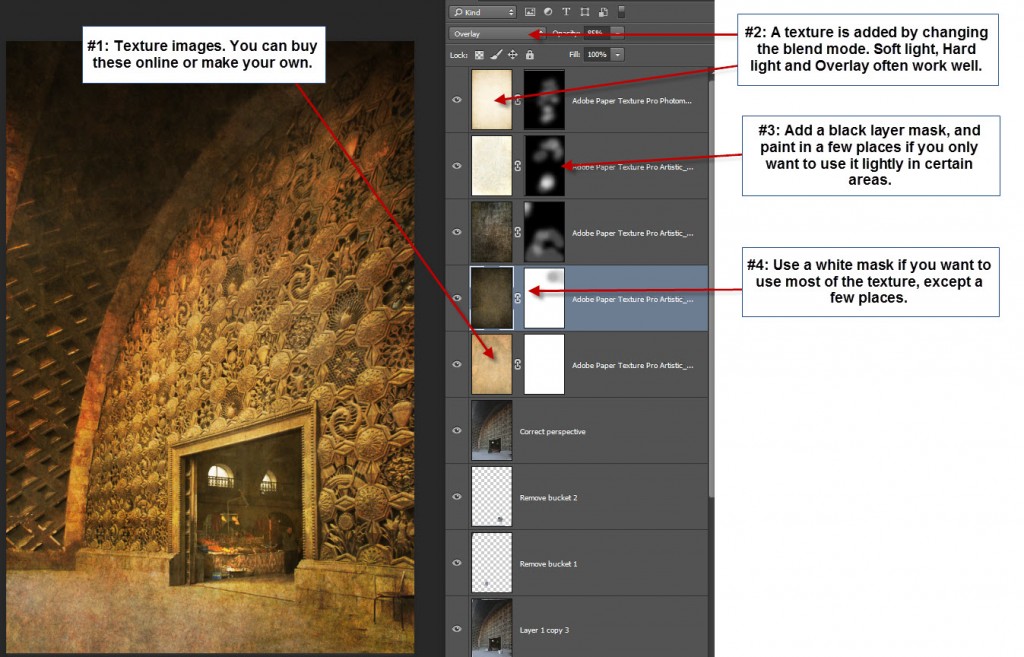Filter for adjustment layers icon

548,12
